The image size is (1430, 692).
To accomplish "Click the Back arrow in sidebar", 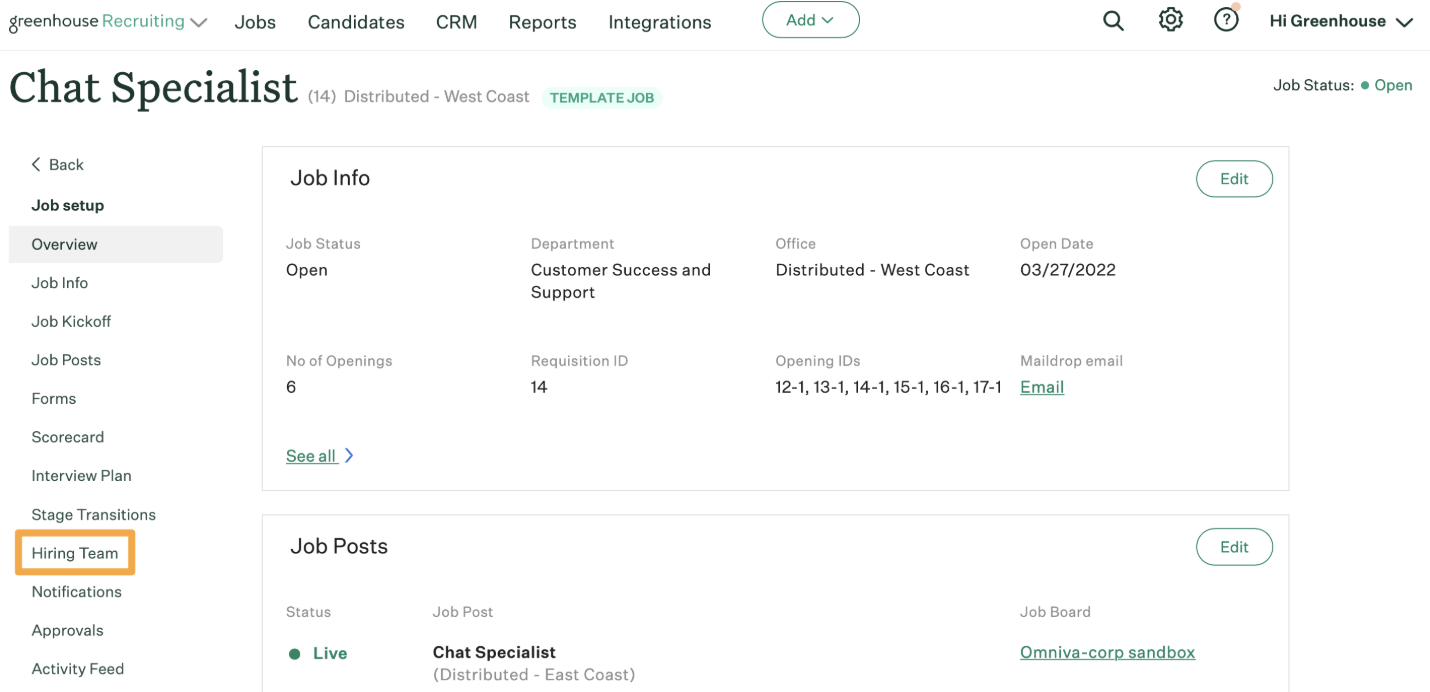I will (x=36, y=164).
